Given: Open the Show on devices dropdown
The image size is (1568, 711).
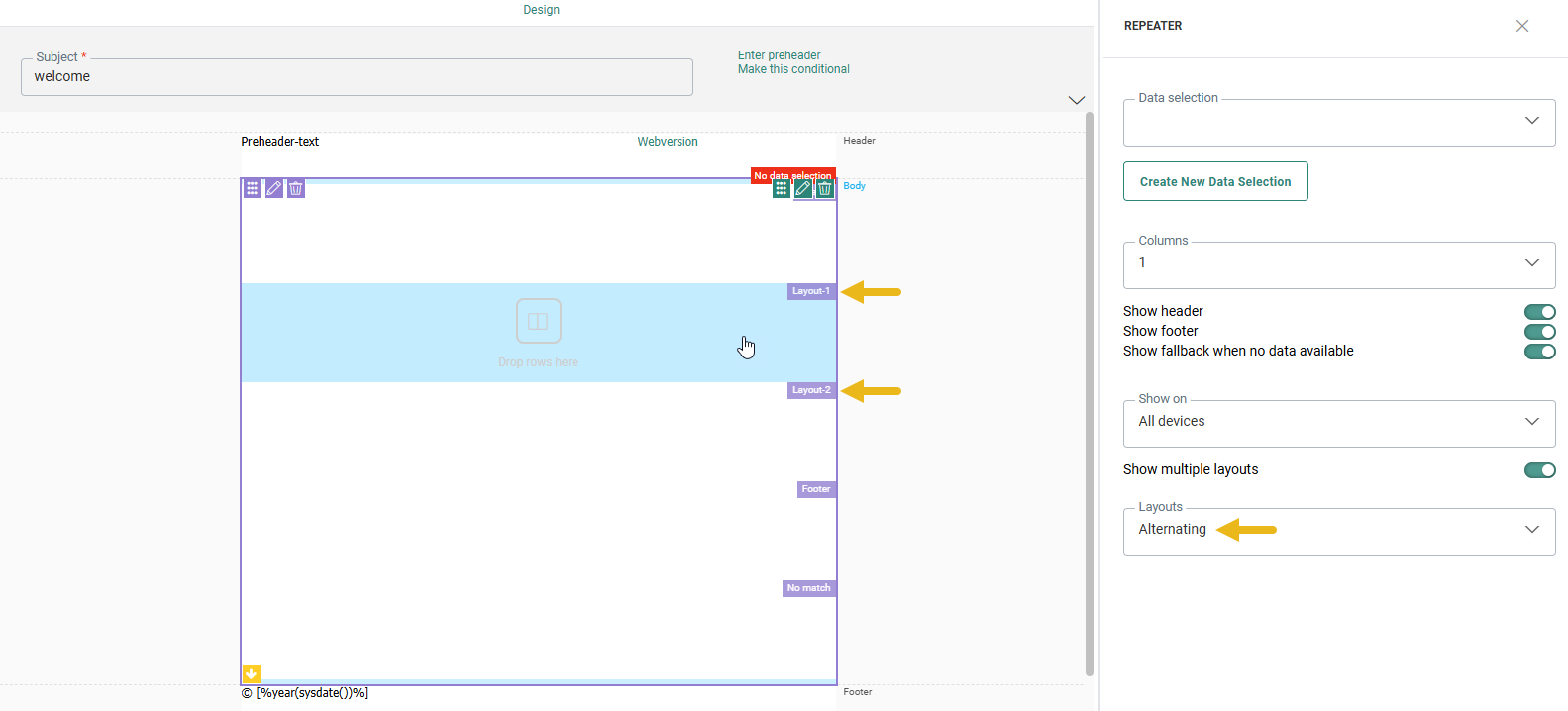Looking at the screenshot, I should pyautogui.click(x=1338, y=423).
